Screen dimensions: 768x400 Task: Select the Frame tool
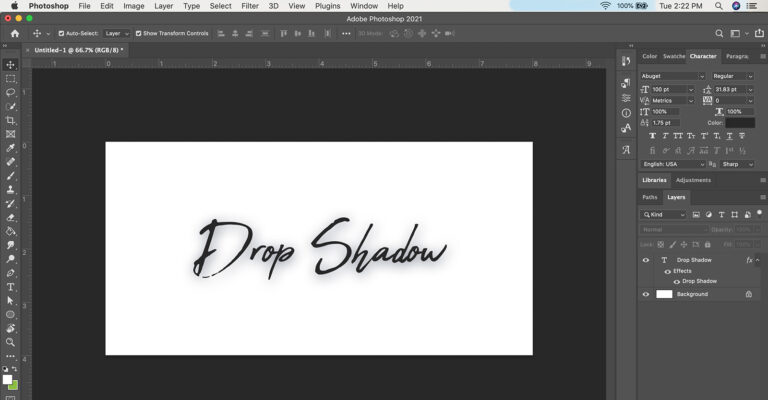(10, 134)
